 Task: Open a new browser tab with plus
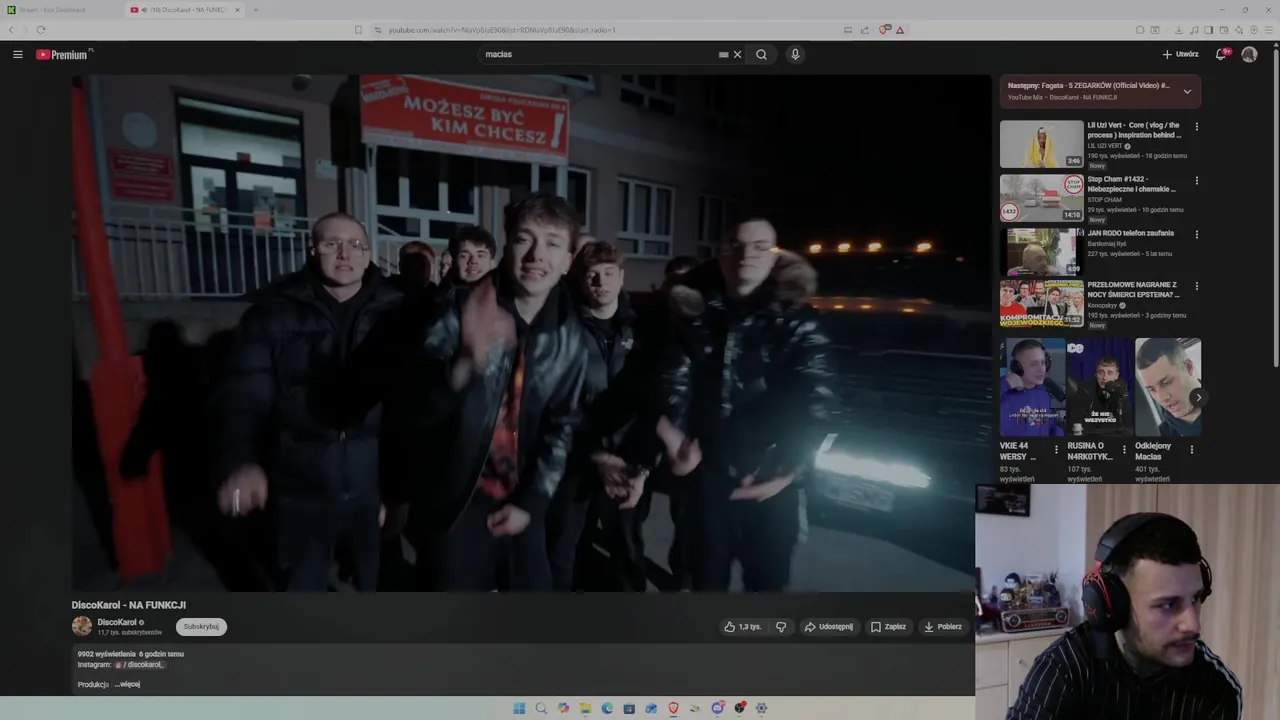point(256,10)
